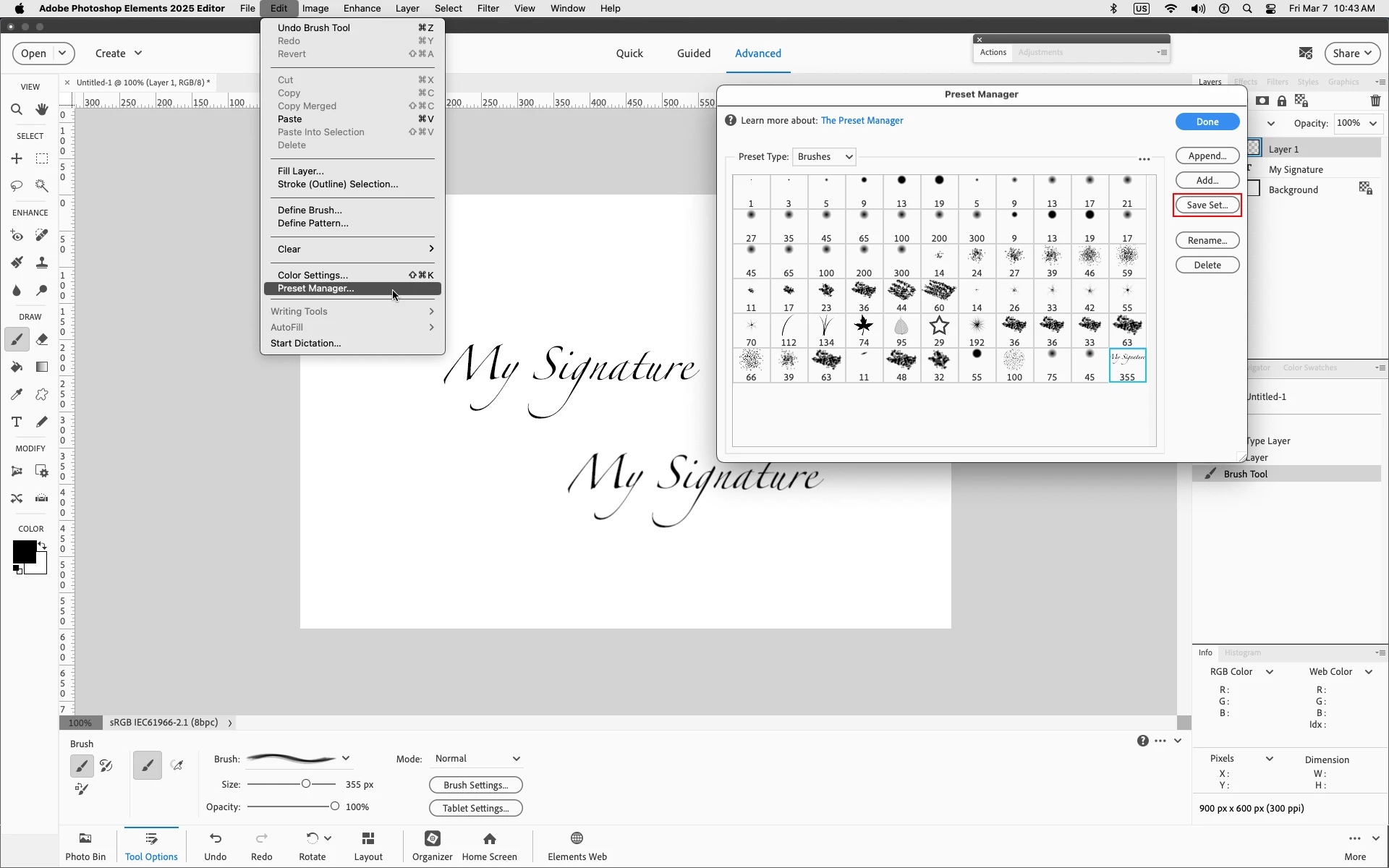This screenshot has width=1389, height=868.
Task: Select the 355 My Signature brush preset
Action: (1127, 365)
